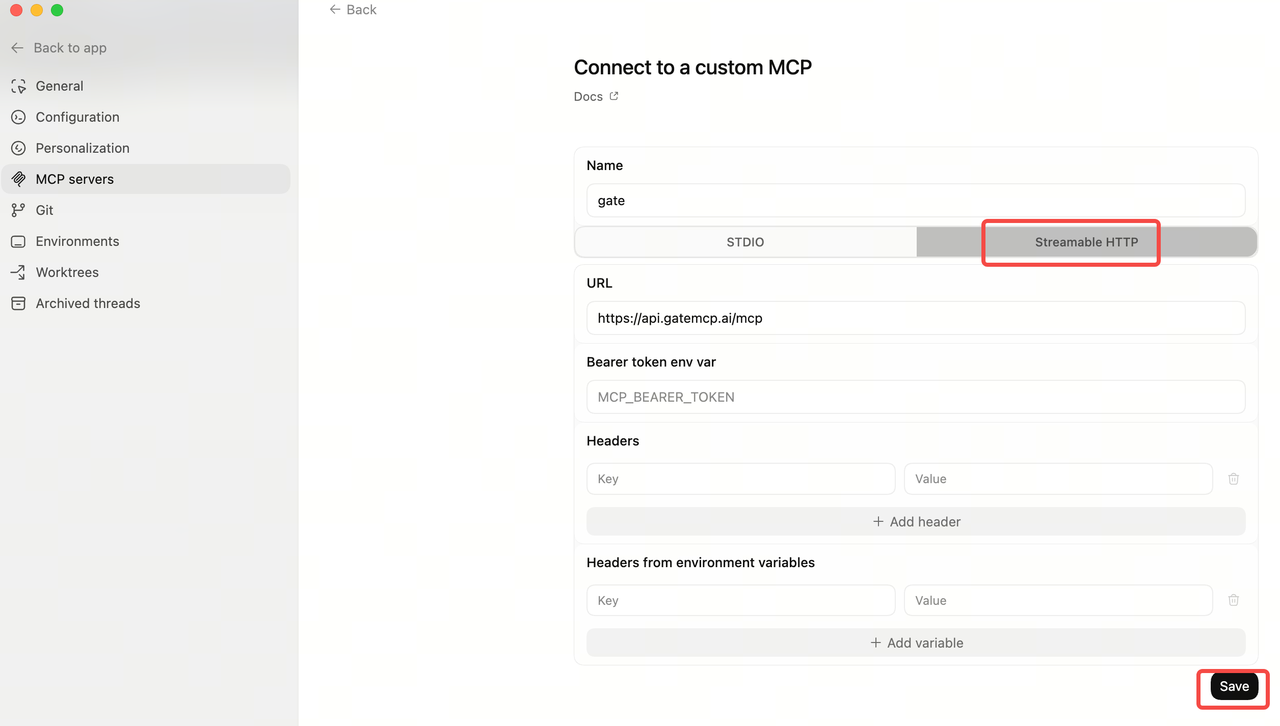Click the Bearer token env var field
The image size is (1280, 726).
point(915,397)
